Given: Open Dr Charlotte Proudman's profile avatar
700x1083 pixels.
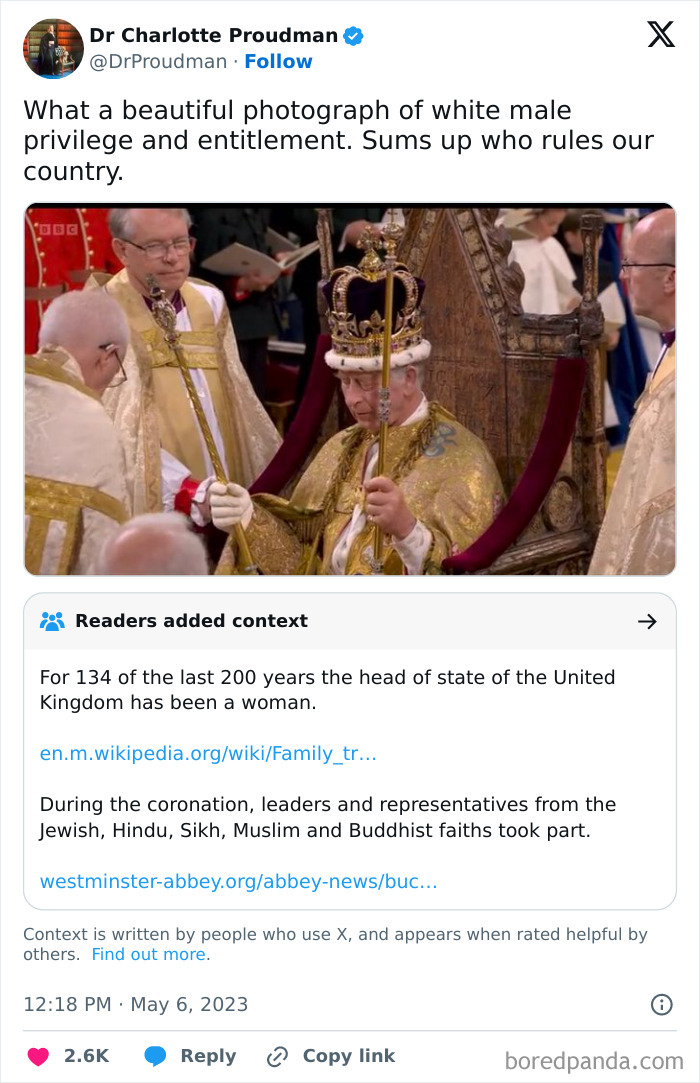Looking at the screenshot, I should 53,47.
